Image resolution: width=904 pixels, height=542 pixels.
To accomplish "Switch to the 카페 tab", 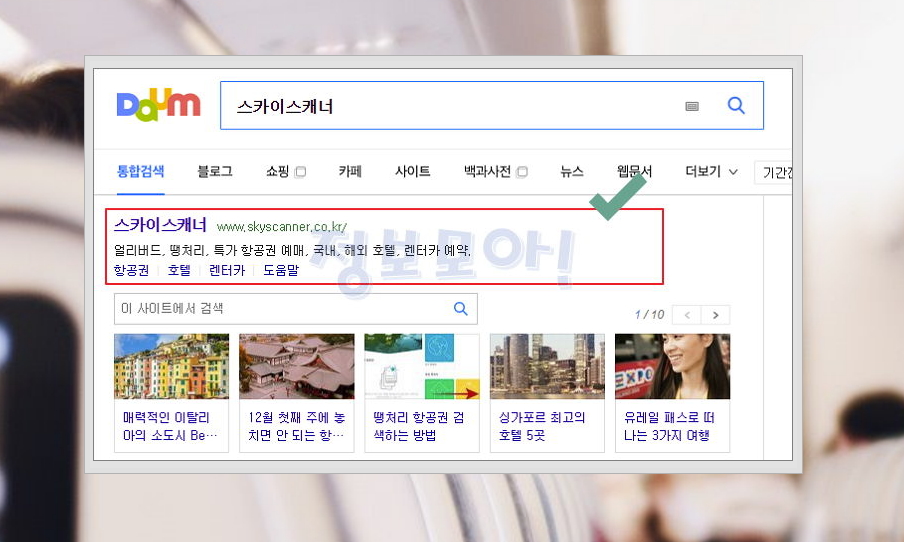I will coord(350,171).
